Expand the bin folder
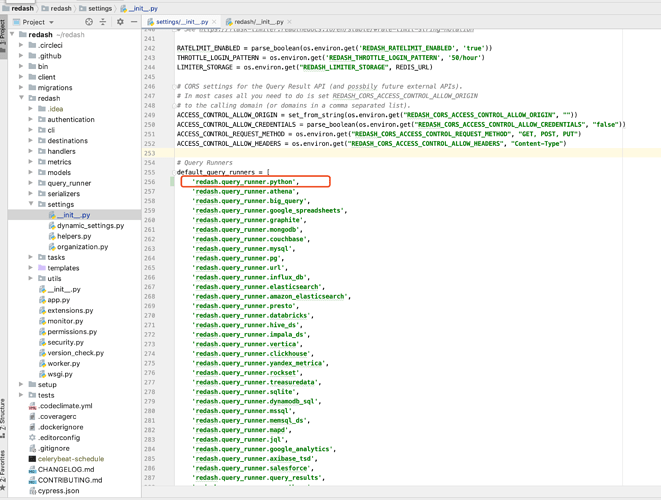 pyautogui.click(x=21, y=66)
